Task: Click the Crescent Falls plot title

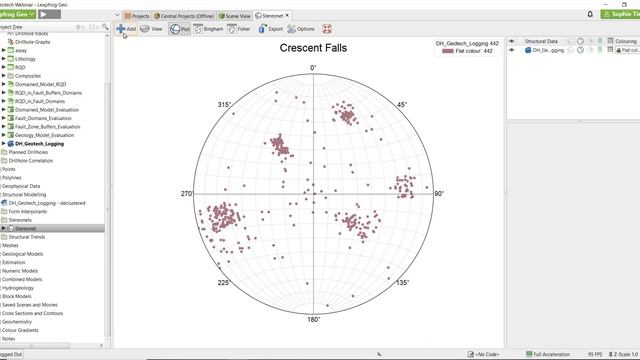Action: 313,48
